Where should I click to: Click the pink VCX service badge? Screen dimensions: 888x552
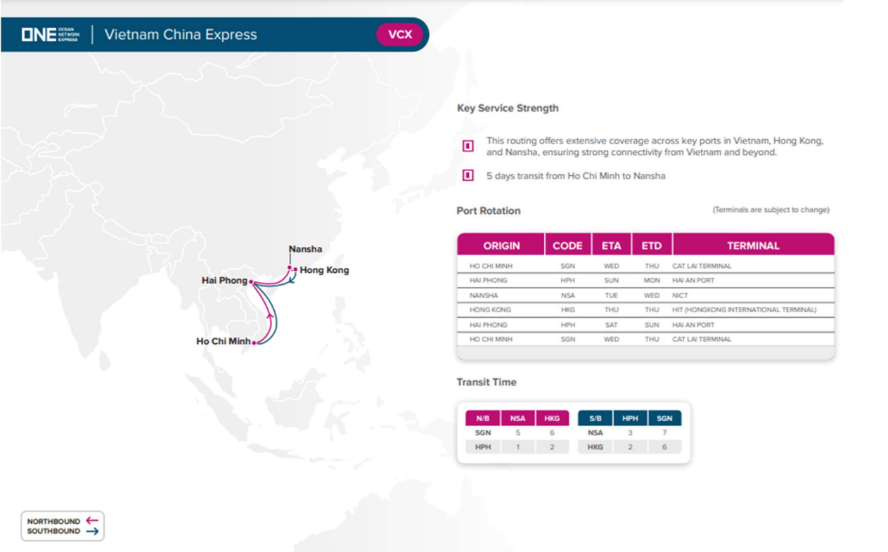[400, 34]
